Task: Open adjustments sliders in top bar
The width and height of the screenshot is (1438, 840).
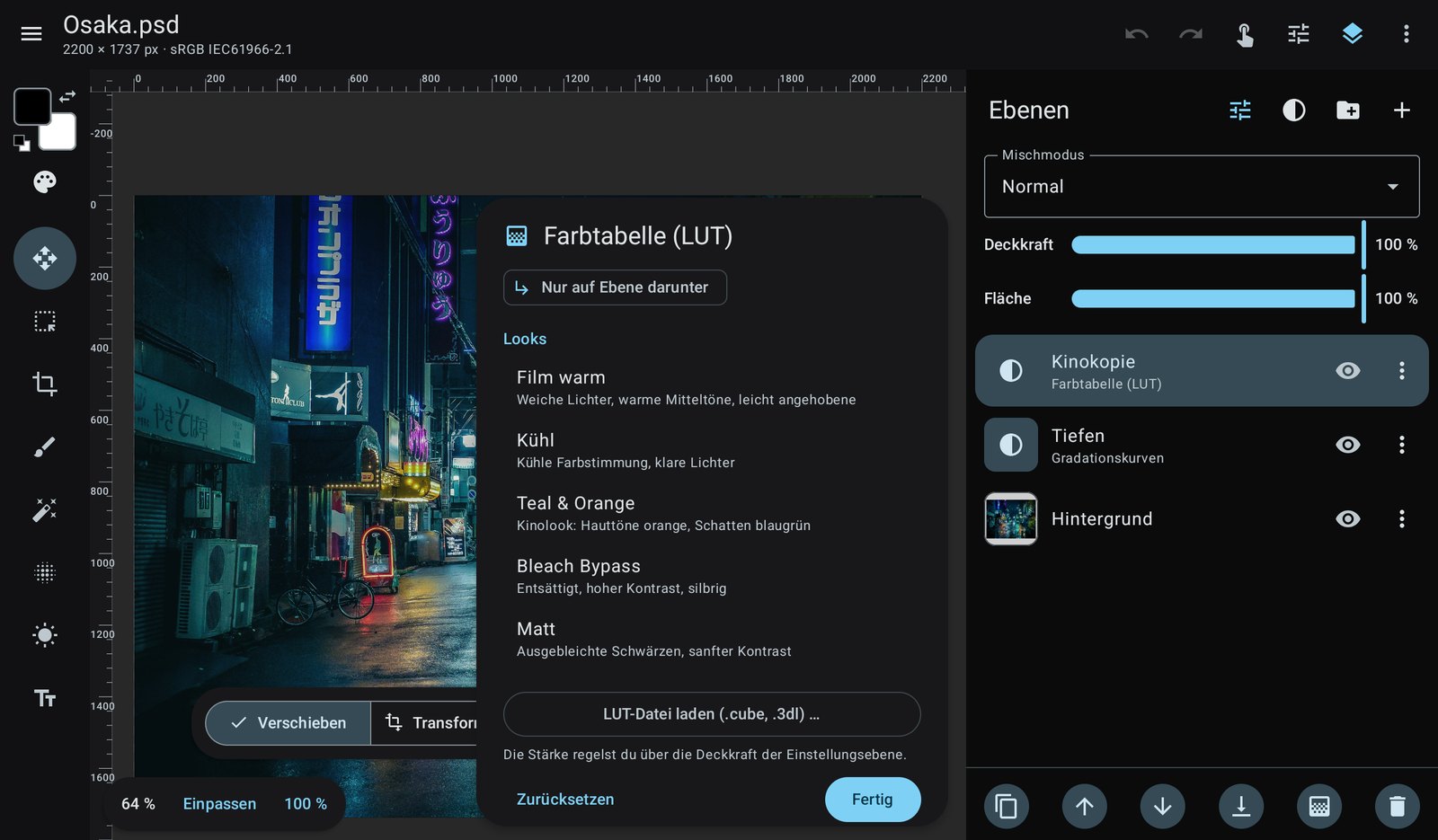Action: [1299, 34]
